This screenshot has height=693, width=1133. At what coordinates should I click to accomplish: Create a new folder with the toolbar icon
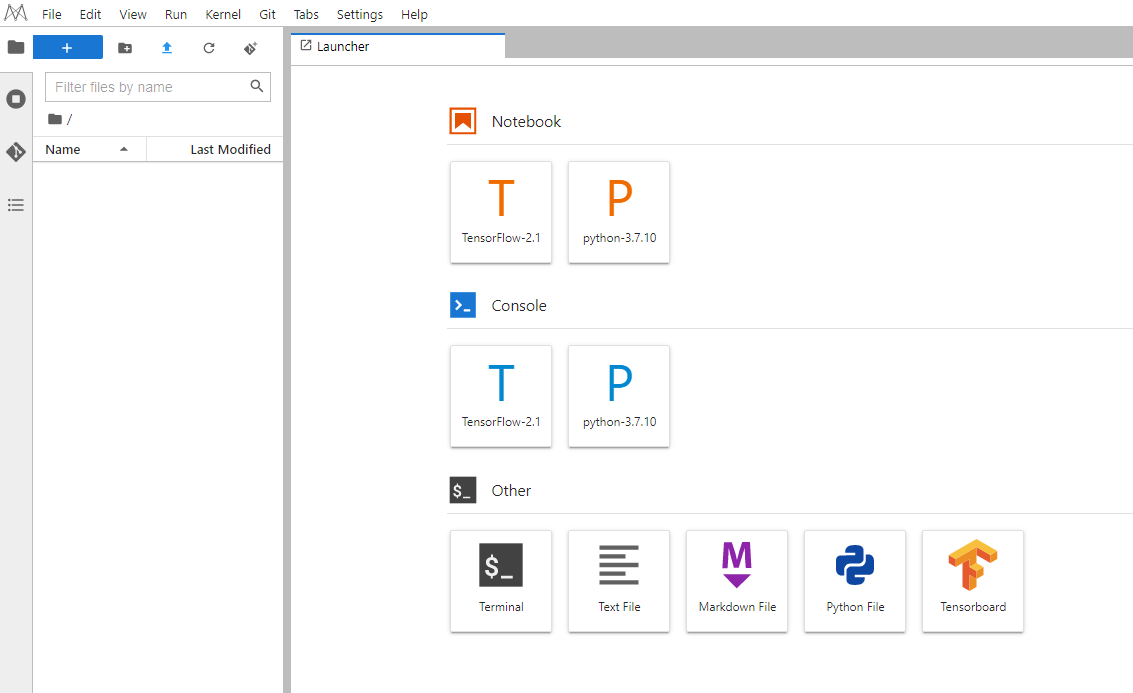[125, 48]
